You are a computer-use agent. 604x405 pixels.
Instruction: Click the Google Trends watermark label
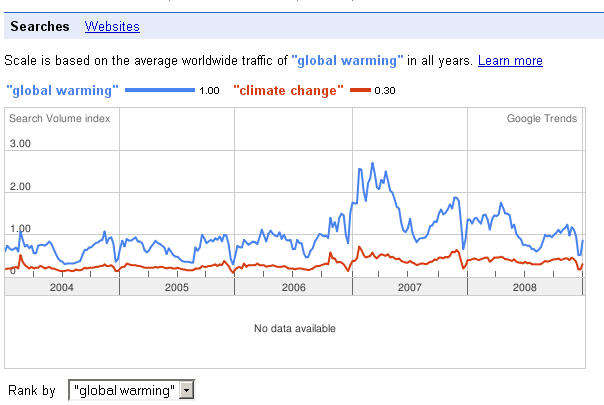coord(542,118)
